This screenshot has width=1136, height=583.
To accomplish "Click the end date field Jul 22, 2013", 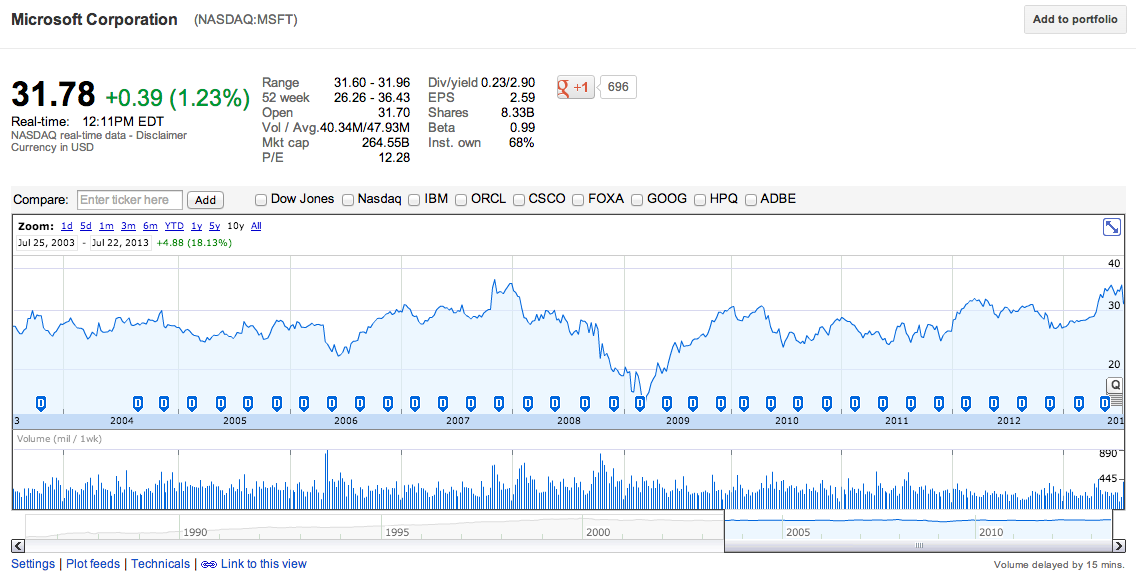I will click(120, 243).
